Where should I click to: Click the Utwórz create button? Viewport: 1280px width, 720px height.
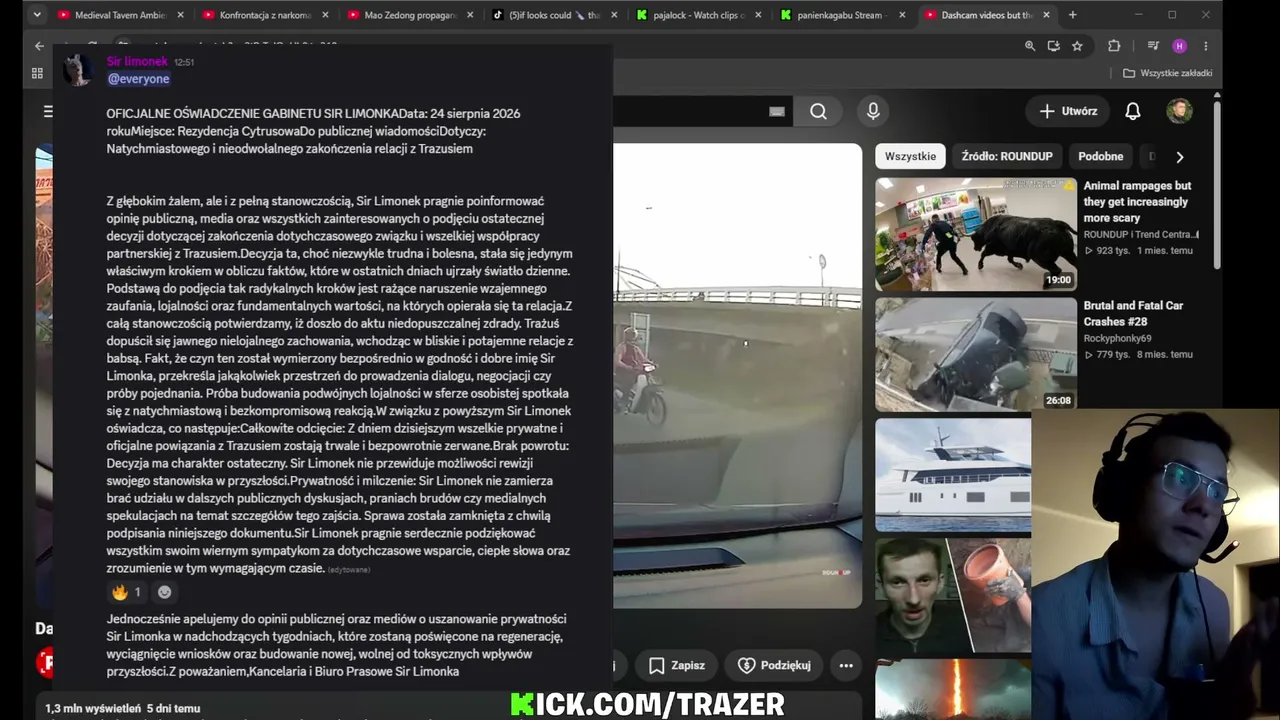[x=1068, y=111]
